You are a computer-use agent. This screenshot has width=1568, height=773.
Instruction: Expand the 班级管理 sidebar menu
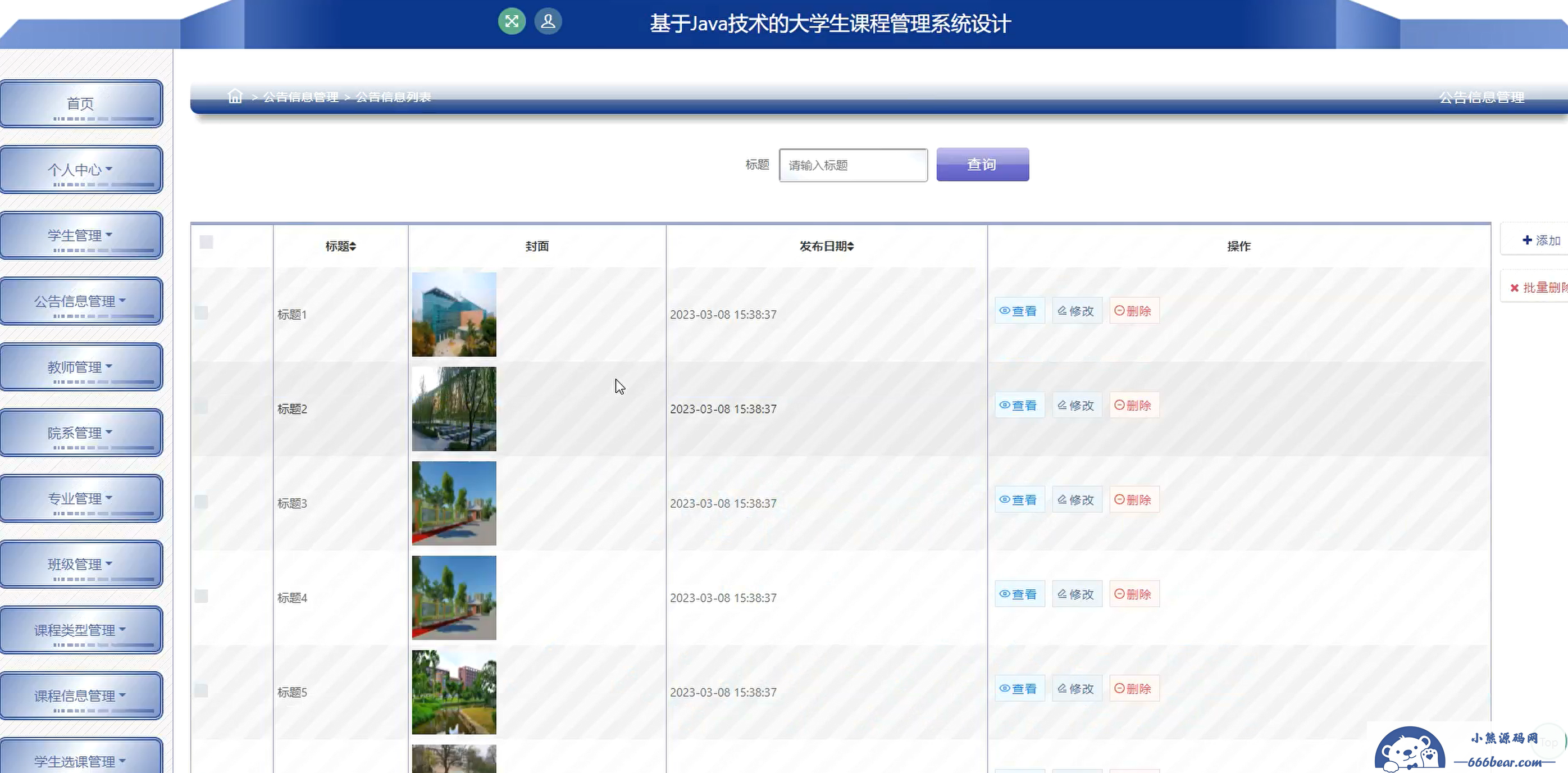(x=81, y=564)
